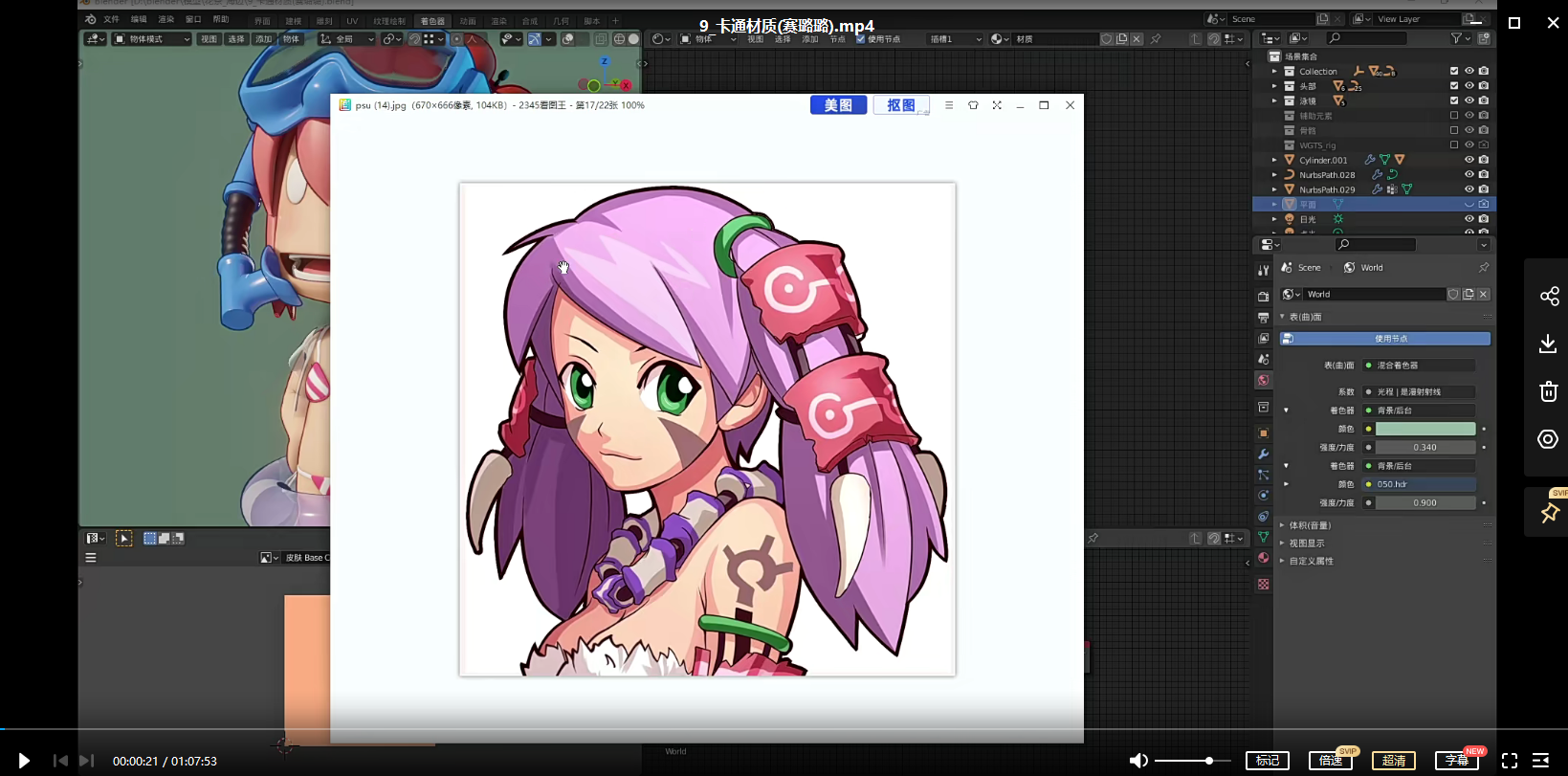Image resolution: width=1568 pixels, height=776 pixels.
Task: Toggle the Collection exclude checkbox
Action: [1454, 71]
